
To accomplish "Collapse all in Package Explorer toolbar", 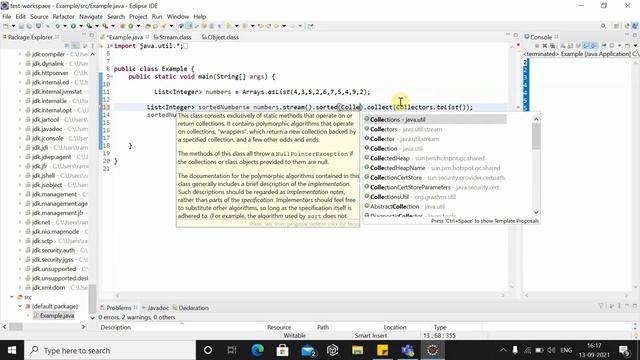I will pos(67,46).
